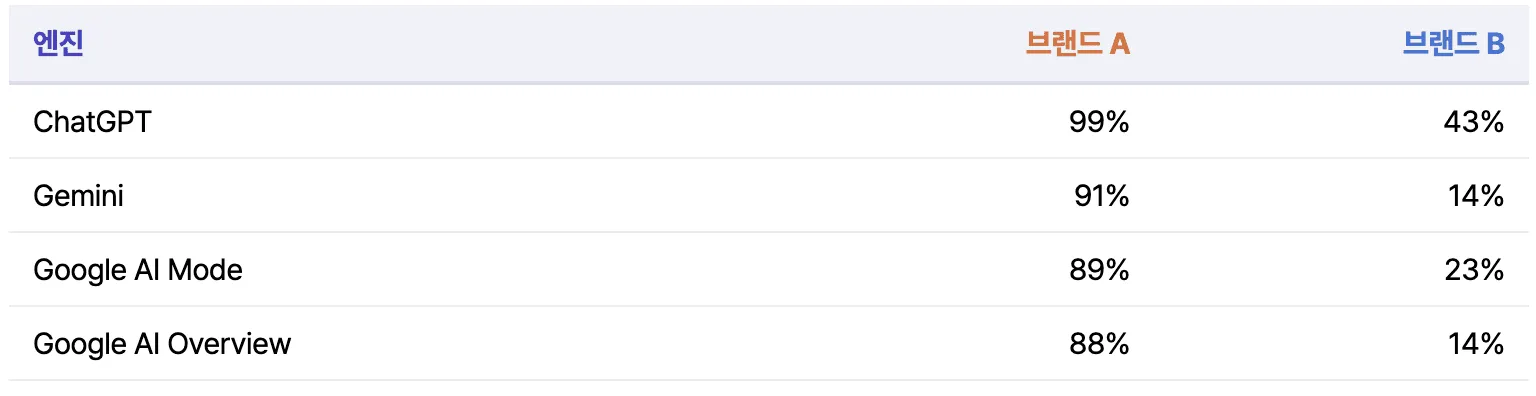Select the Gemini row label
This screenshot has width=1536, height=396.
(78, 196)
